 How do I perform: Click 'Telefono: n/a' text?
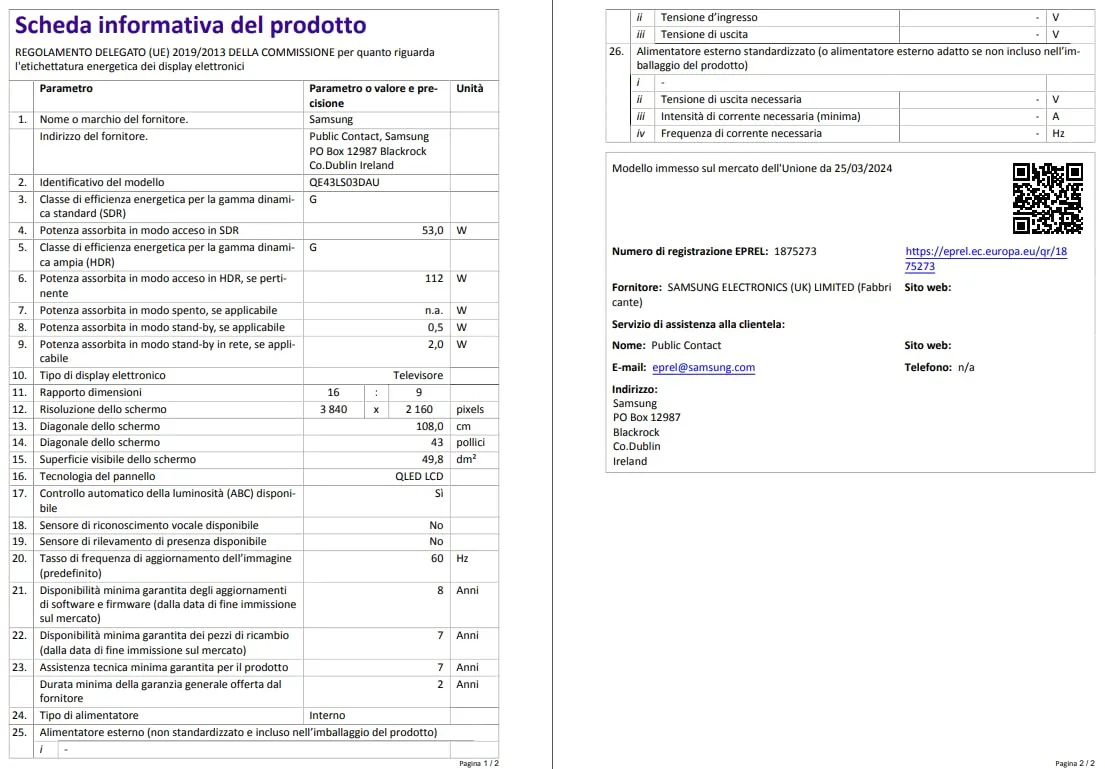click(x=939, y=367)
